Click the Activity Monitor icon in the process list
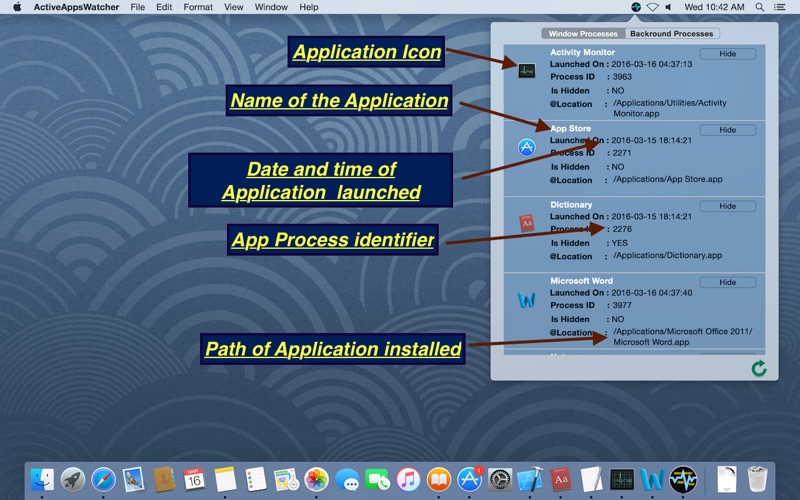The height and width of the screenshot is (500, 800). pos(527,70)
